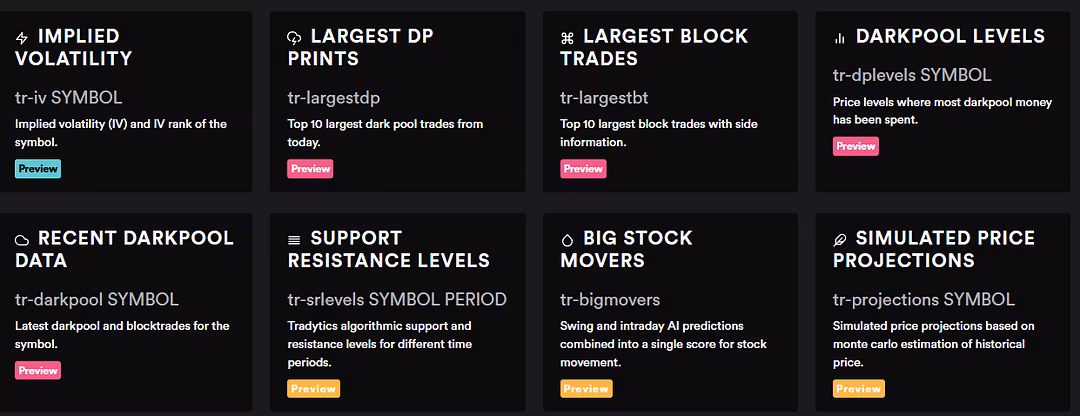Click the tr-srlevels SYMBOL PERIOD command
Viewport: 1080px width, 416px height.
[x=397, y=299]
